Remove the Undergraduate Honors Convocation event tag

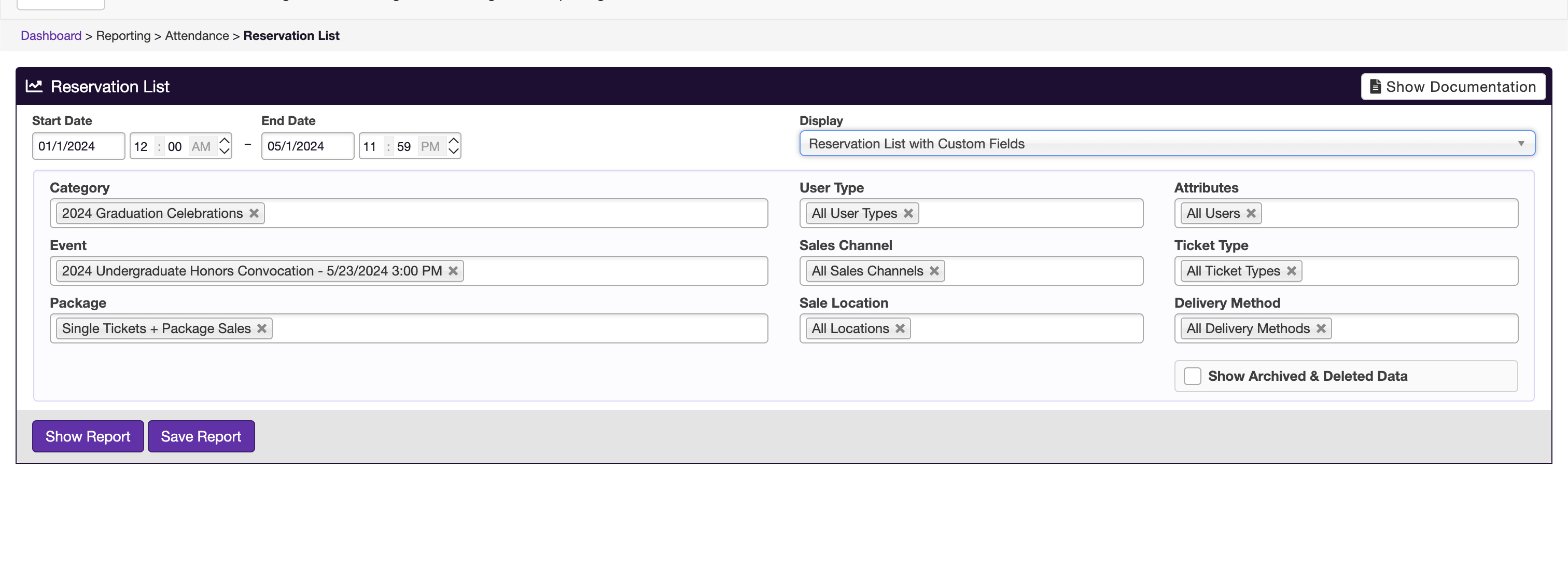453,271
